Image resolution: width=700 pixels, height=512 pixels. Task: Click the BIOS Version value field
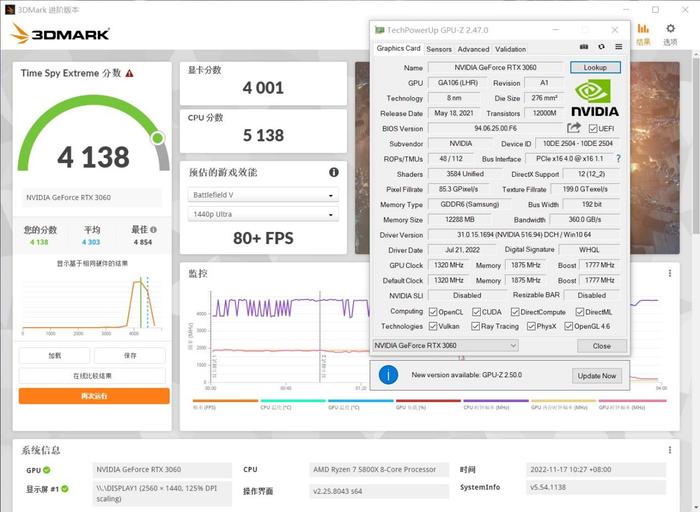click(x=496, y=129)
